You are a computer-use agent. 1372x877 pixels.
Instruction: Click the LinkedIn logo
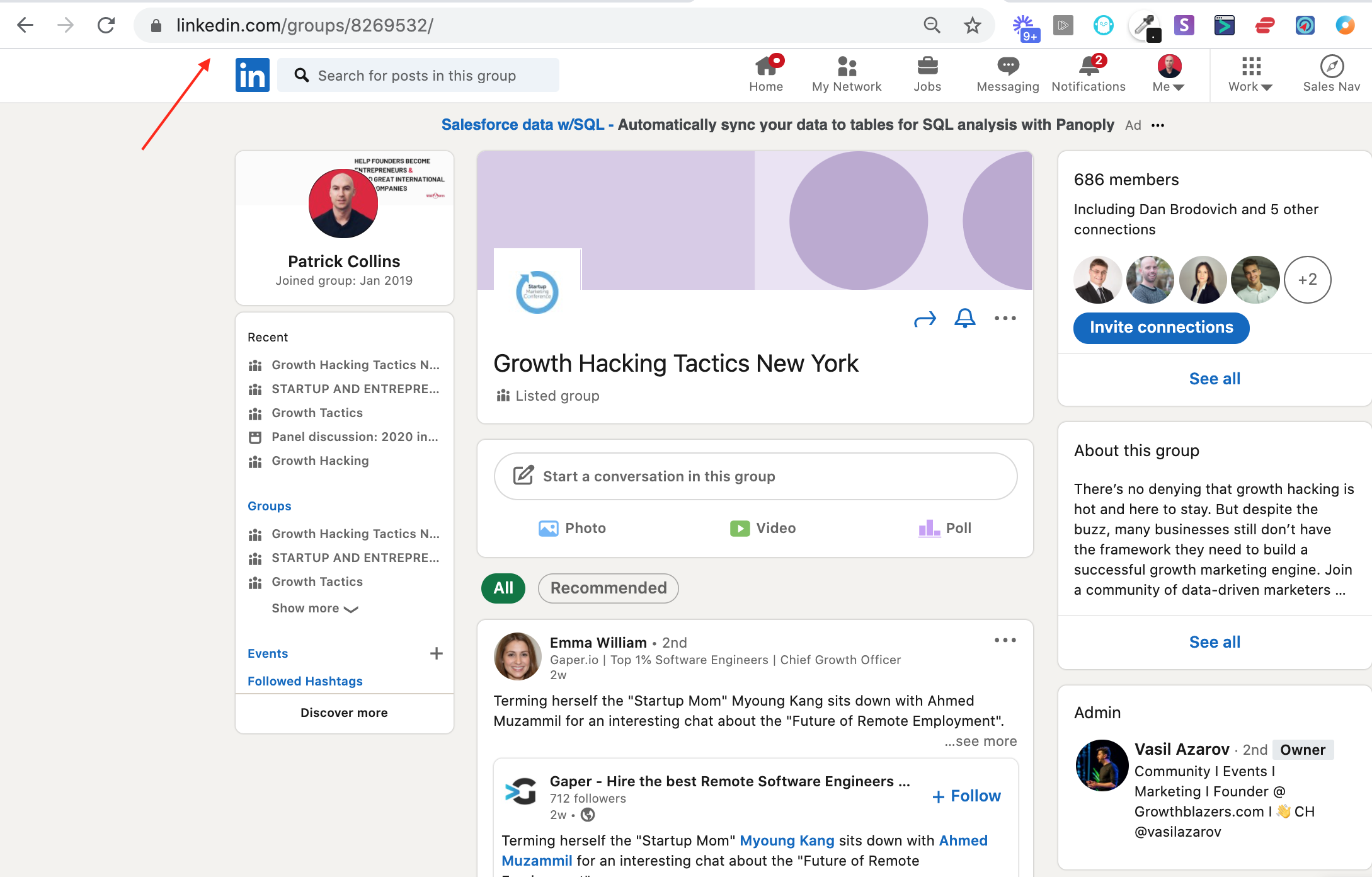tap(253, 75)
